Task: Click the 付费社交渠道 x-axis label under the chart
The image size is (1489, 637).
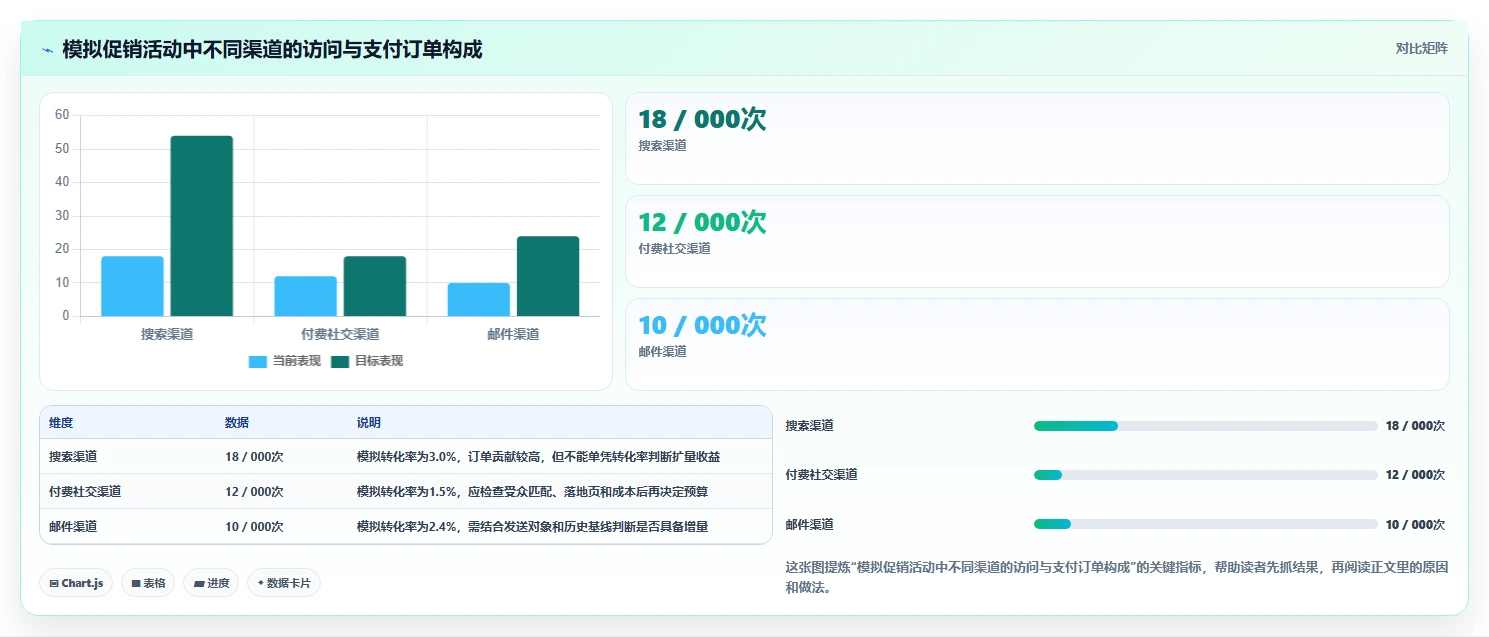Action: [x=340, y=334]
